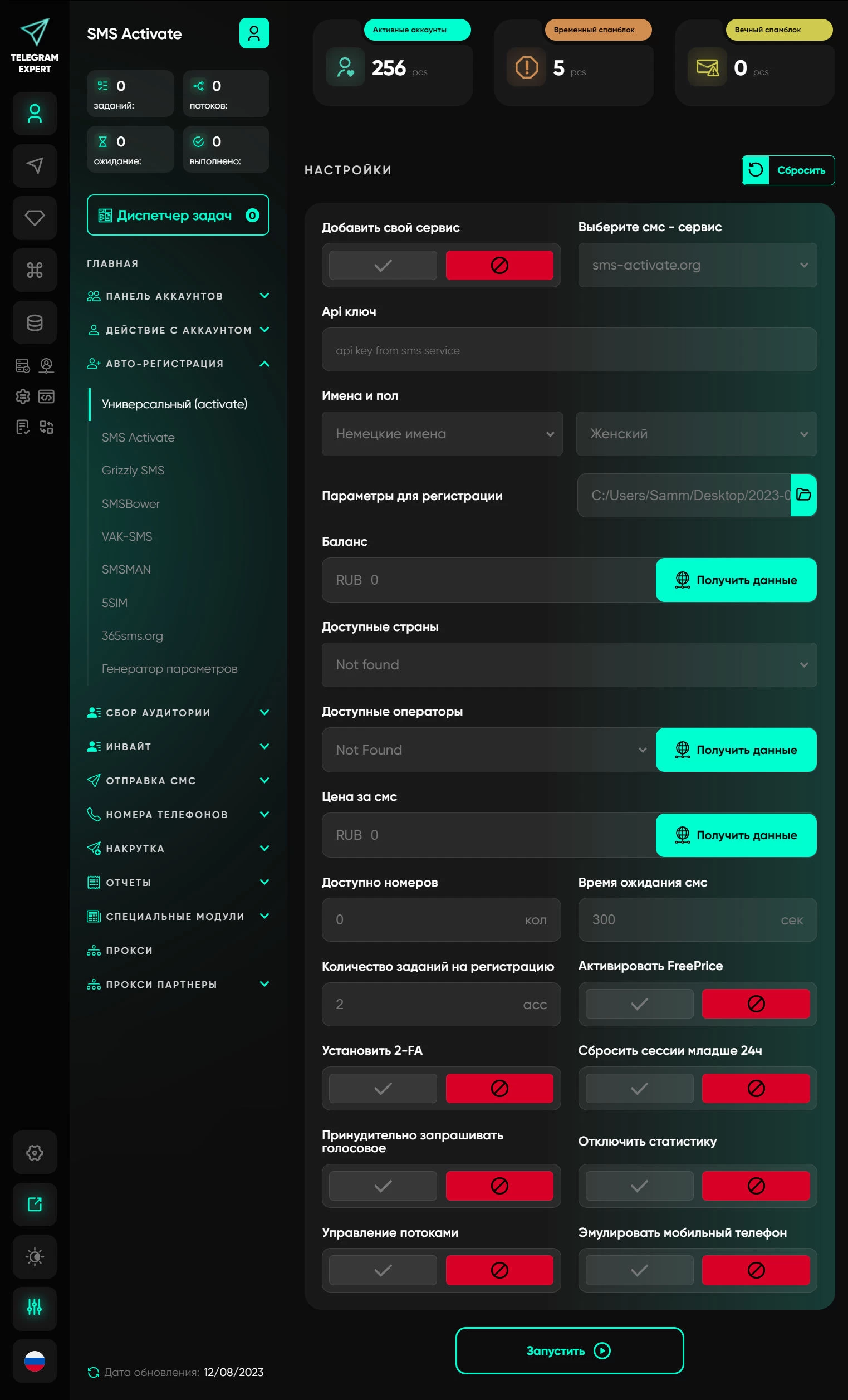Click the code window icon
This screenshot has height=1400, width=848.
[x=47, y=396]
